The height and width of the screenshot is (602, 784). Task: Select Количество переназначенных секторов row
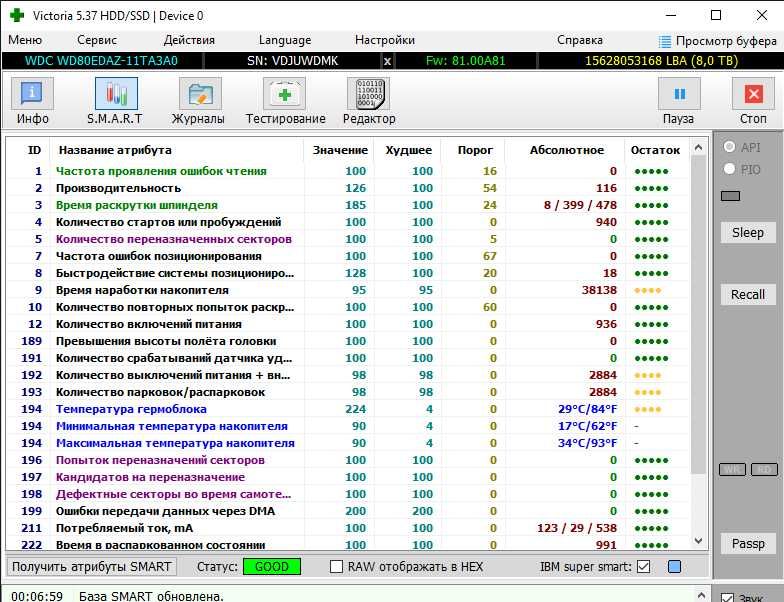[x=348, y=239]
